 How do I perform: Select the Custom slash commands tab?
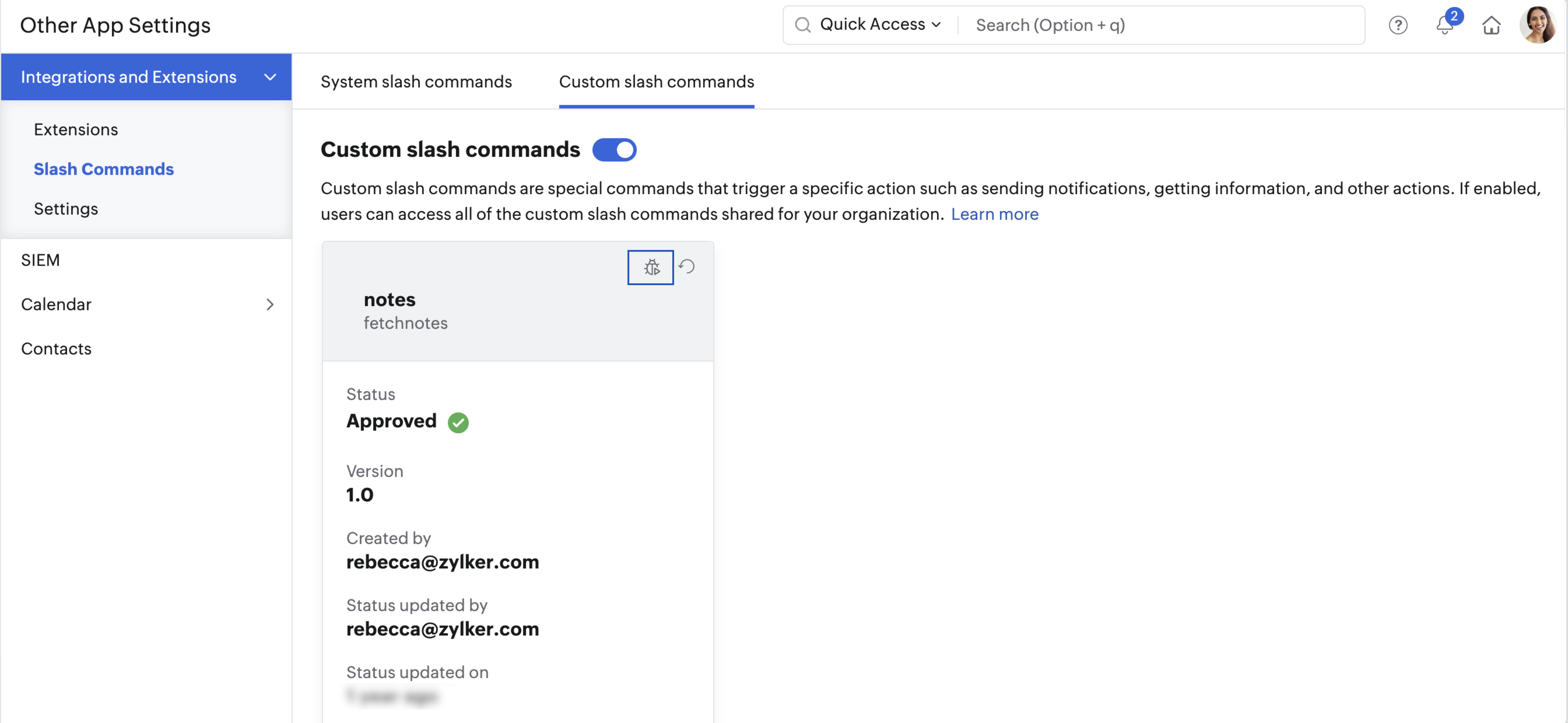[656, 82]
